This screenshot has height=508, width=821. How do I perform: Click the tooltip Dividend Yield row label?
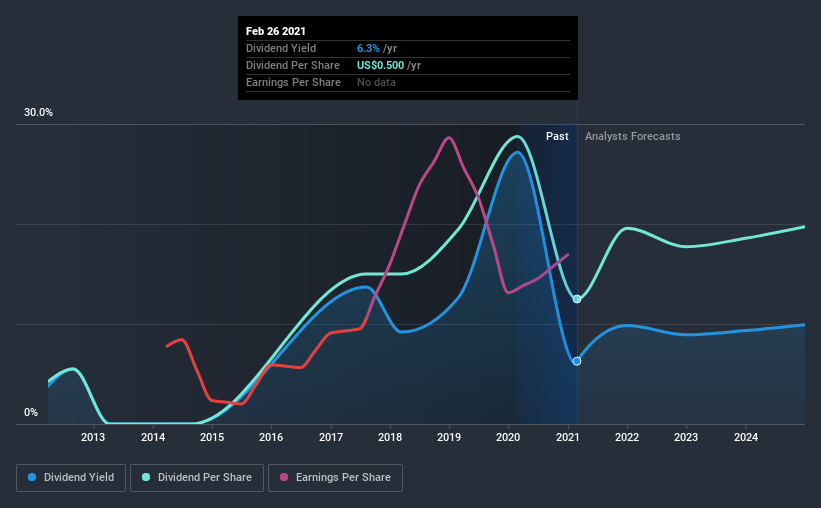(281, 48)
